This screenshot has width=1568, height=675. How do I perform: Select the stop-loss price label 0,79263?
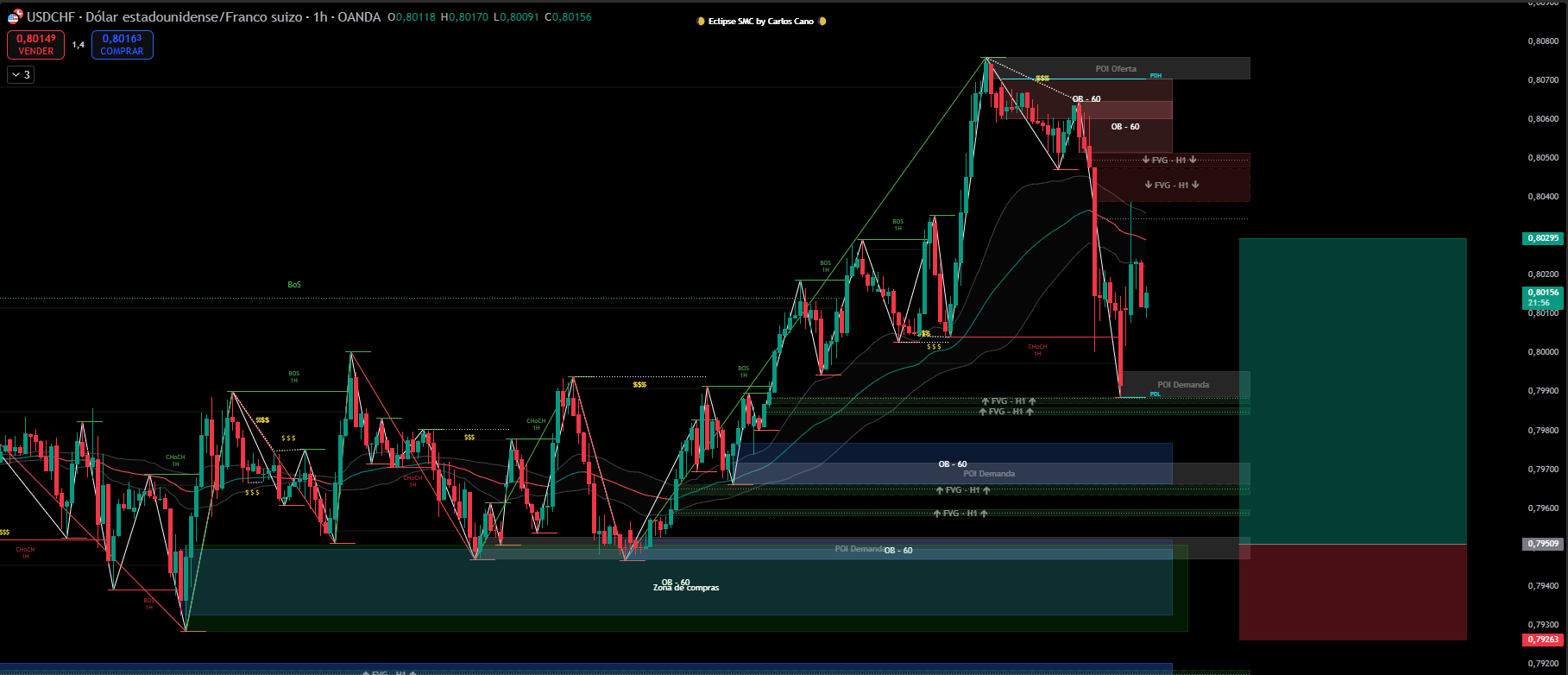(x=1543, y=640)
